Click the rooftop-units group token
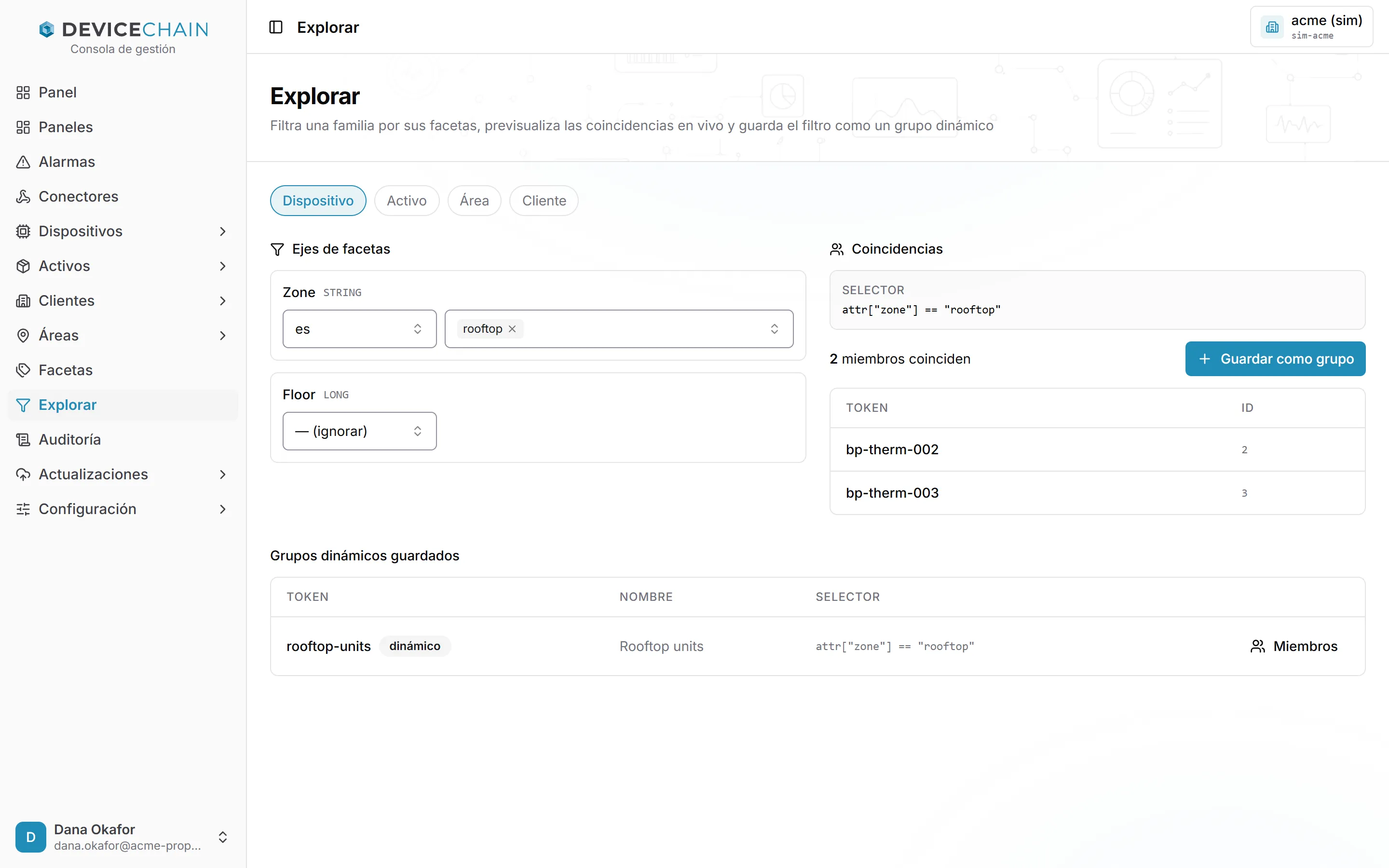Viewport: 1389px width, 868px height. [x=328, y=646]
